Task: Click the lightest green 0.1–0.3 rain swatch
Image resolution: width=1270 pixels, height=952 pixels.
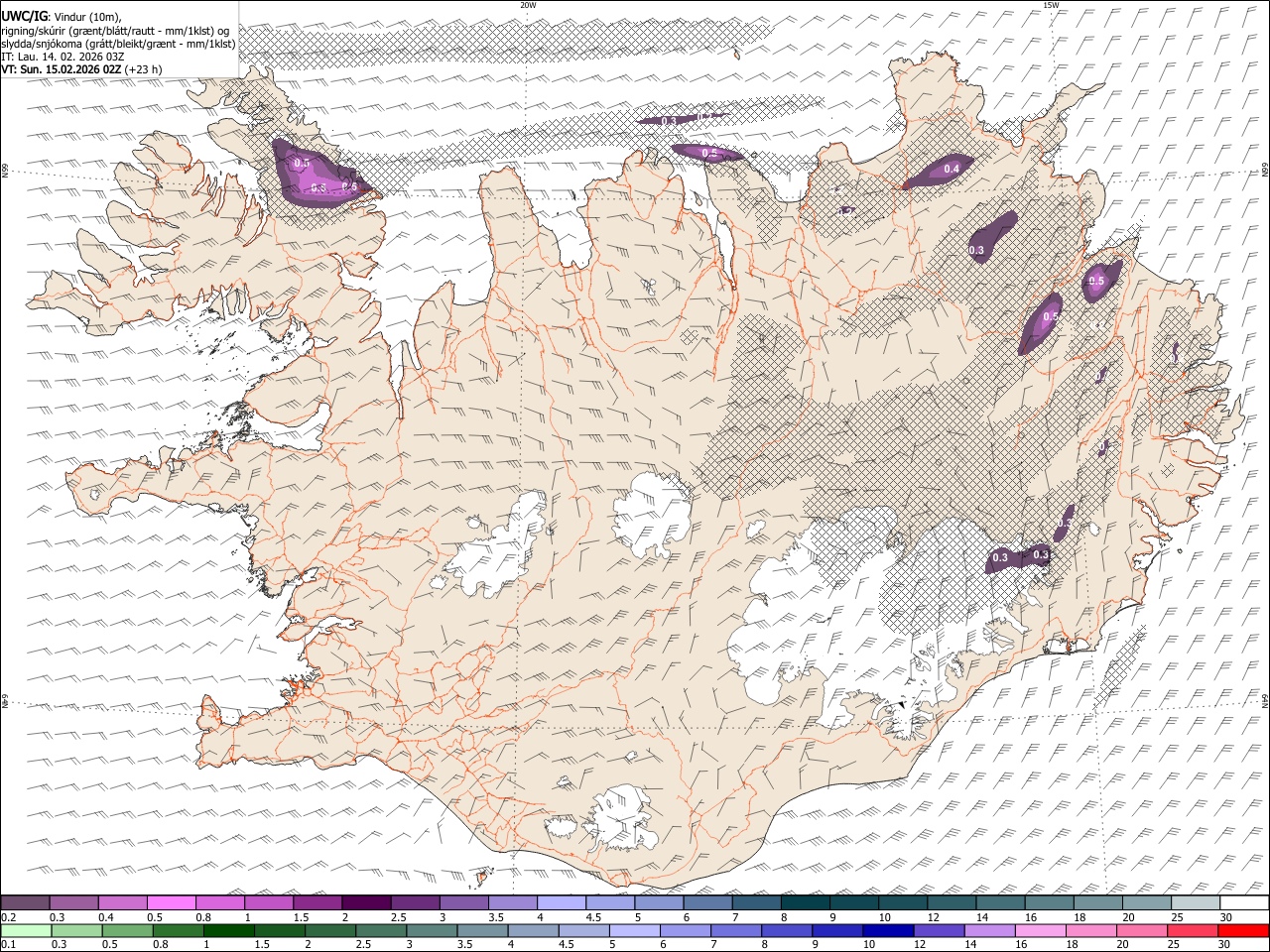Action: pyautogui.click(x=27, y=930)
